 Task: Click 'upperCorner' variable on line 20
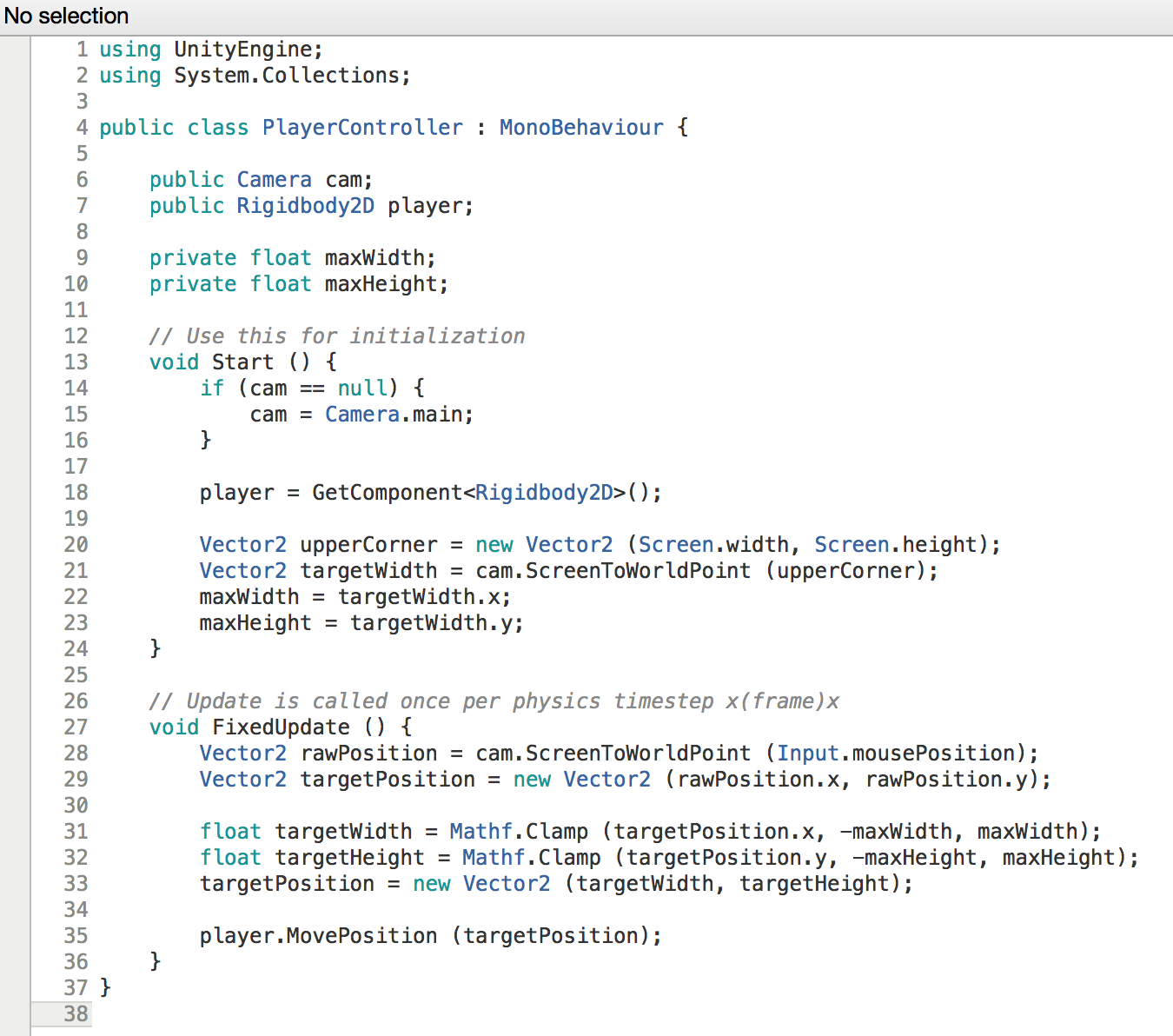click(x=368, y=545)
